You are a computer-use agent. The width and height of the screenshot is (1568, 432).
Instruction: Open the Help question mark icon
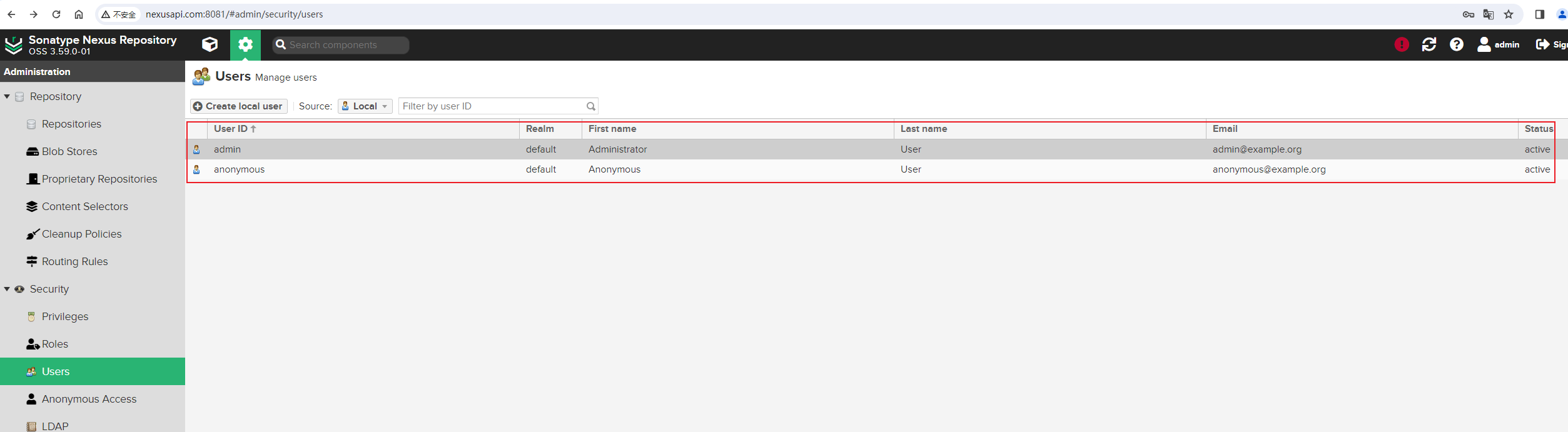pyautogui.click(x=1457, y=44)
